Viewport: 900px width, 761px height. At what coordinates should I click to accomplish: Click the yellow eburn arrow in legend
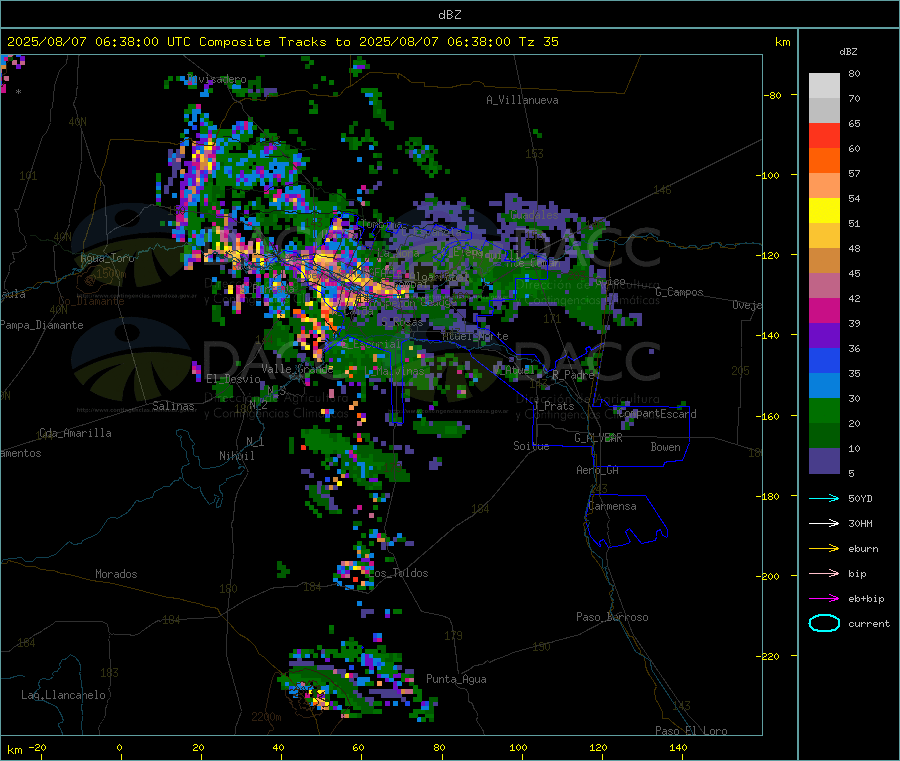(824, 549)
